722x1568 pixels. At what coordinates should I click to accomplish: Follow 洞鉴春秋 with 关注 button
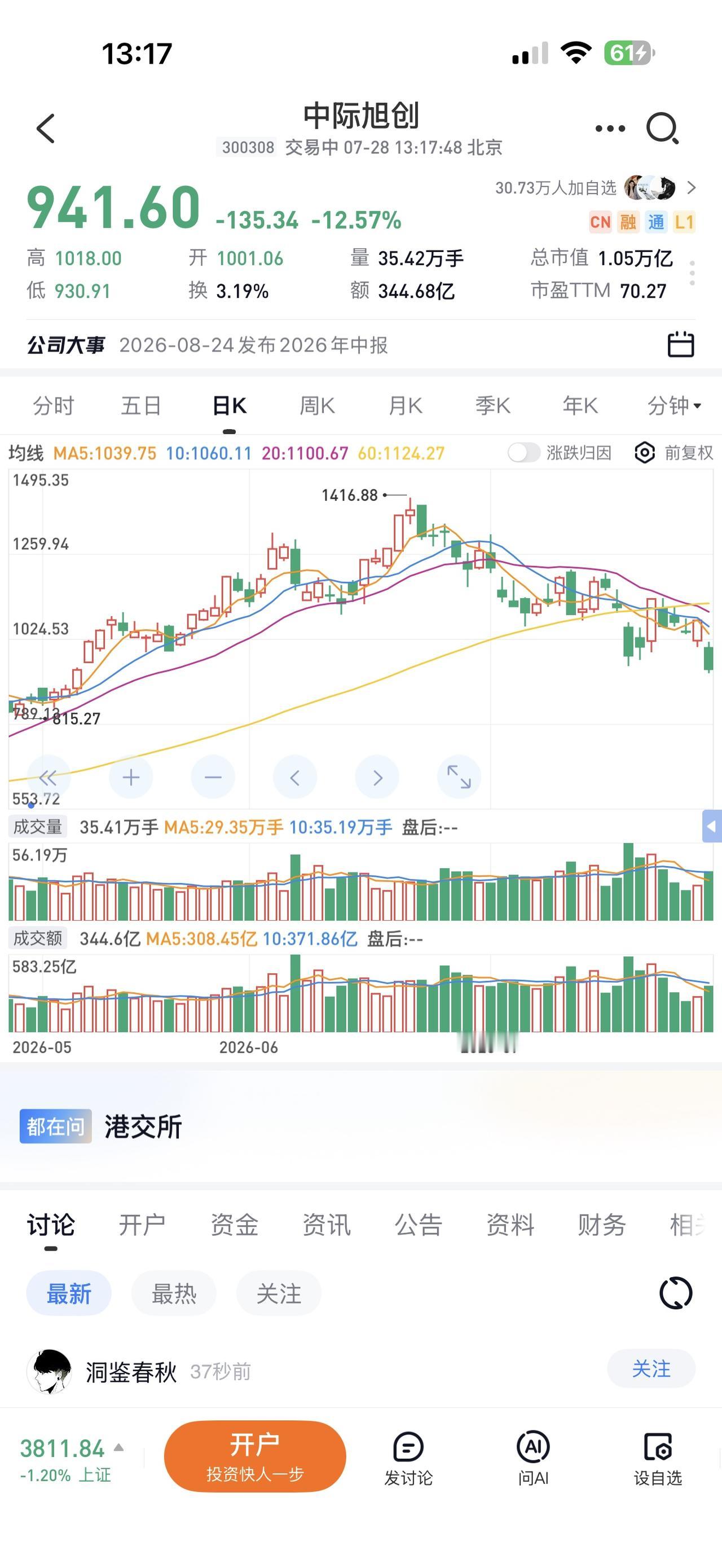[x=651, y=1369]
